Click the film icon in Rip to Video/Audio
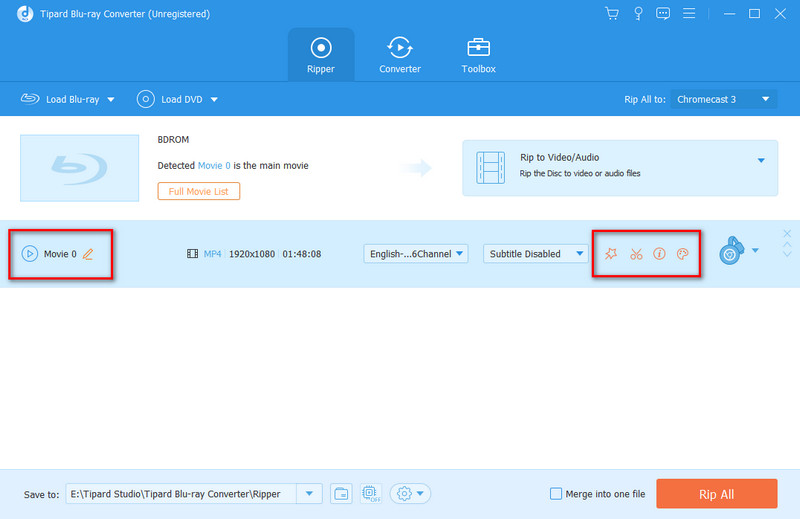This screenshot has width=800, height=519. point(490,167)
